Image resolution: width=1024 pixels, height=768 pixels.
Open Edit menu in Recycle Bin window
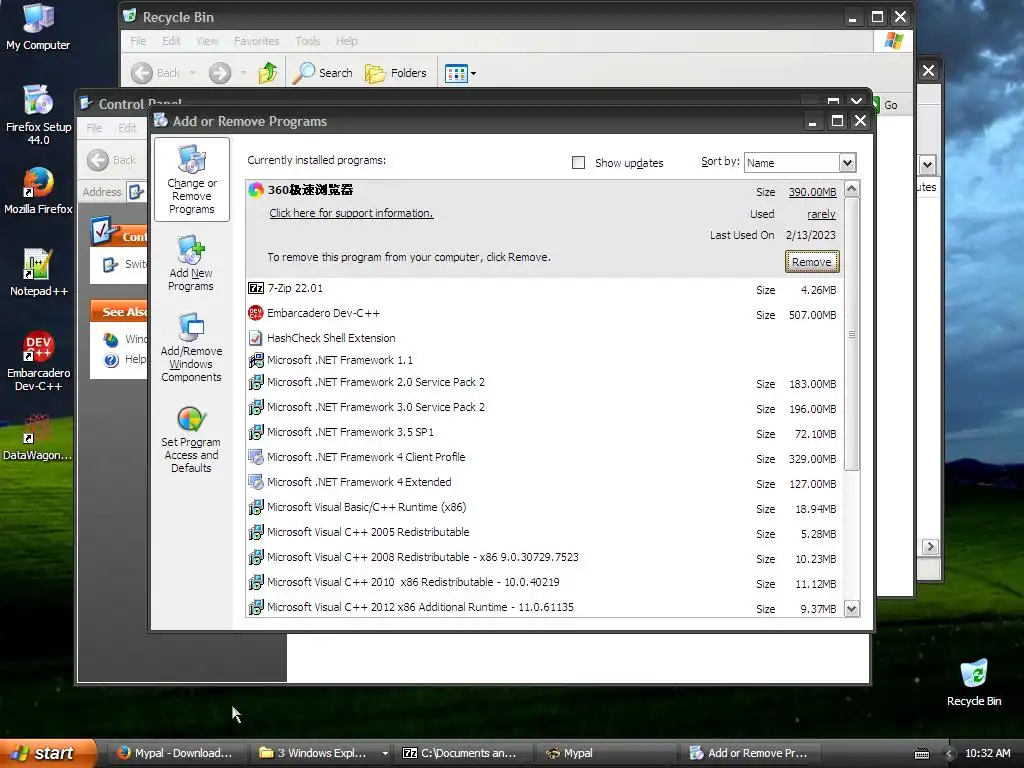(171, 41)
